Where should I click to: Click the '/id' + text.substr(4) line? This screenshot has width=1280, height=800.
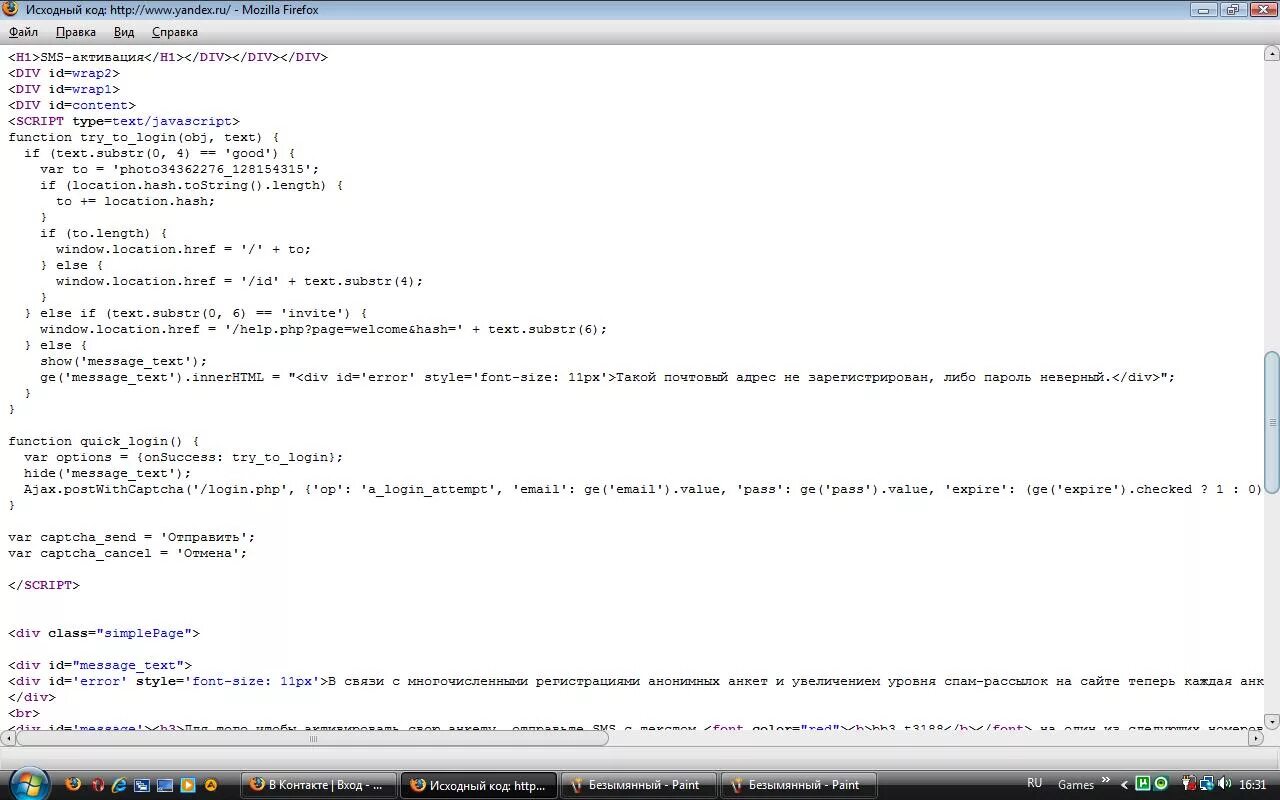240,281
